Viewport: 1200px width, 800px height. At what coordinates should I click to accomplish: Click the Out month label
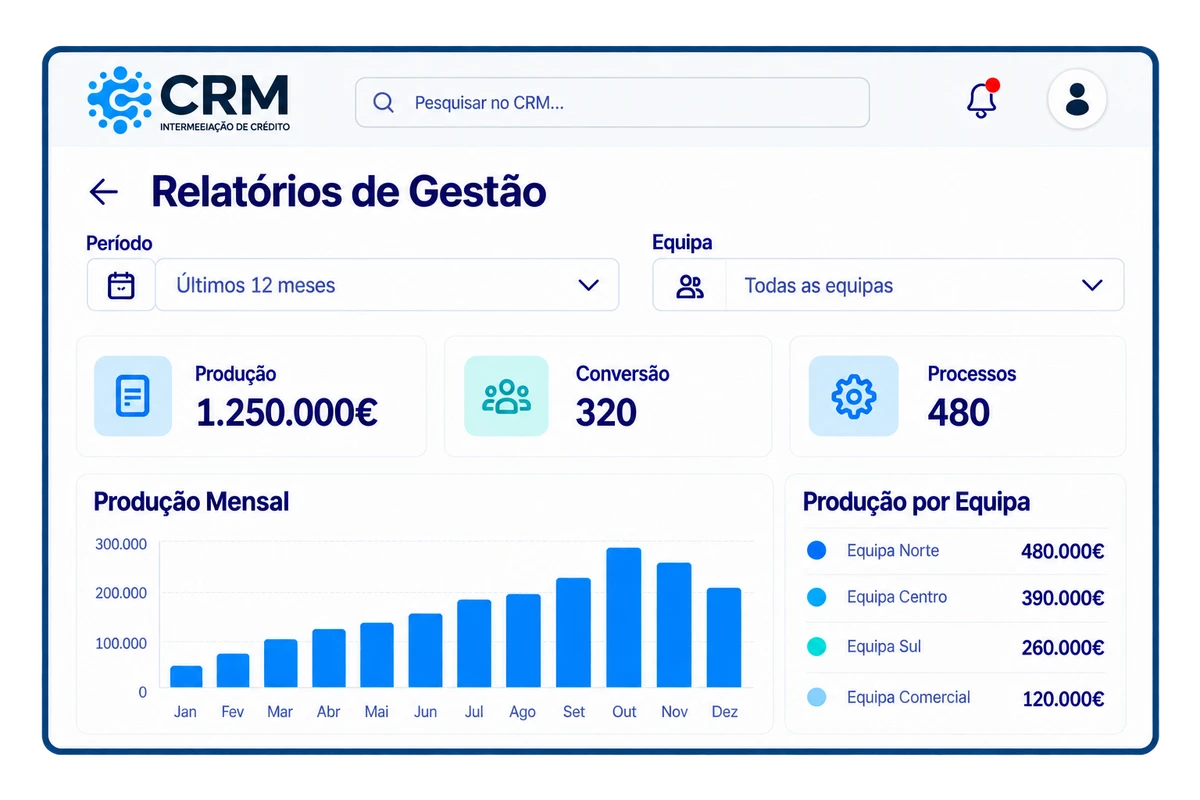pyautogui.click(x=624, y=712)
